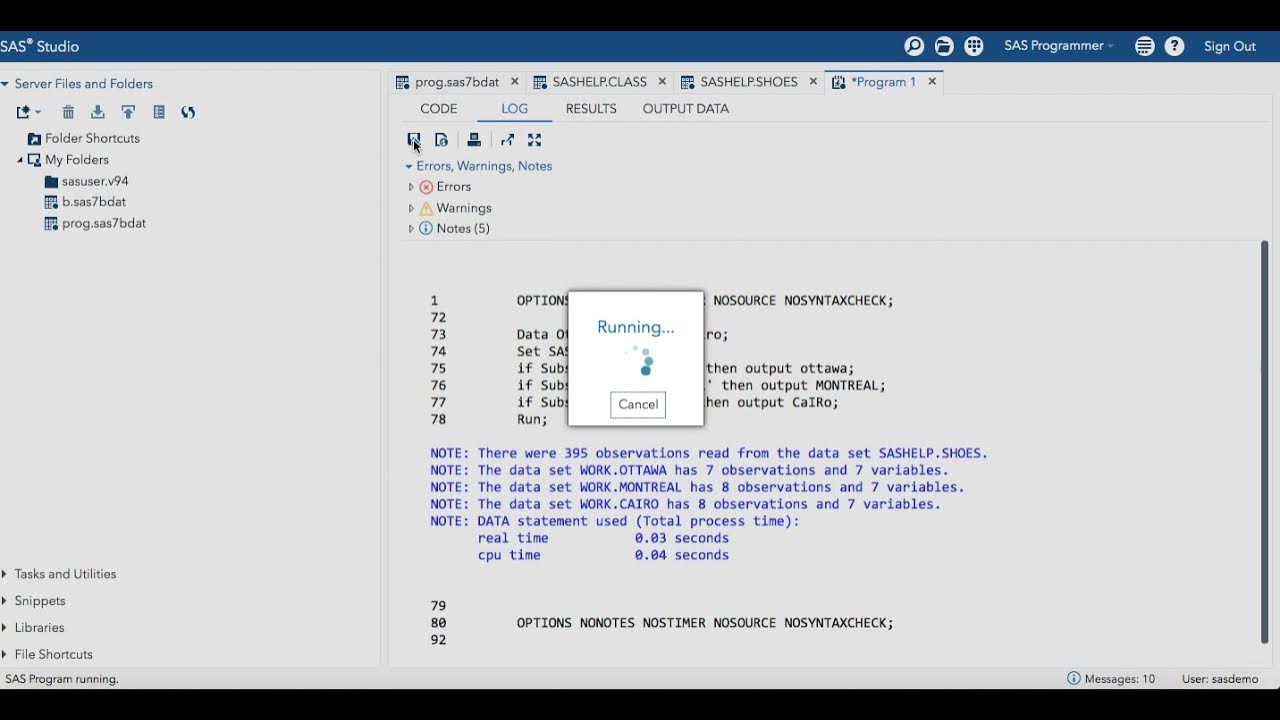Cancel the running program
This screenshot has height=720, width=1280.
click(x=638, y=404)
